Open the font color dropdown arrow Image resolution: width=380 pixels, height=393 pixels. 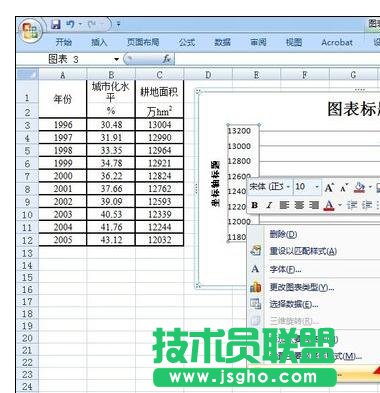[x=340, y=205]
